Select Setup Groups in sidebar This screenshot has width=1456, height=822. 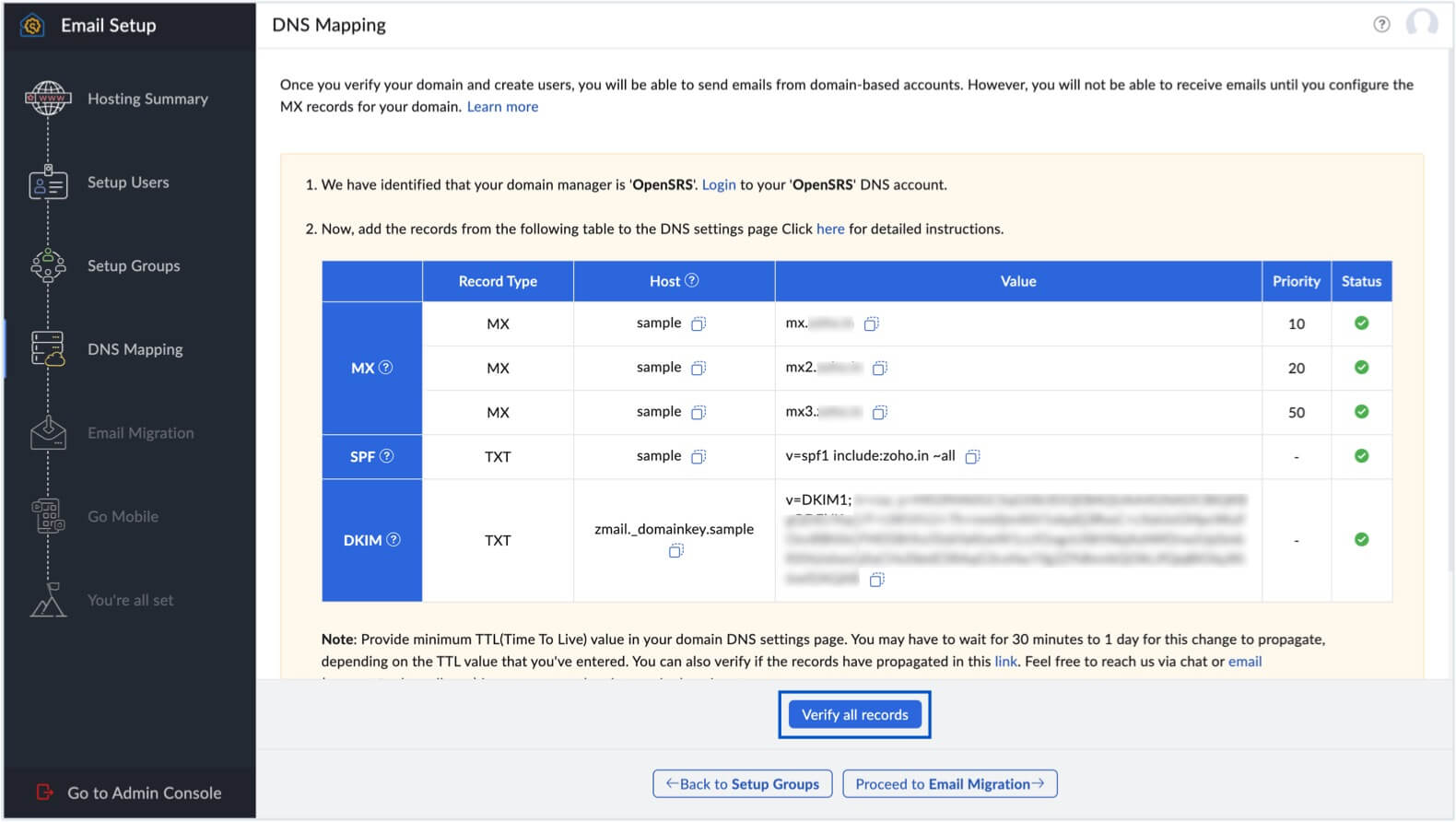pos(134,265)
